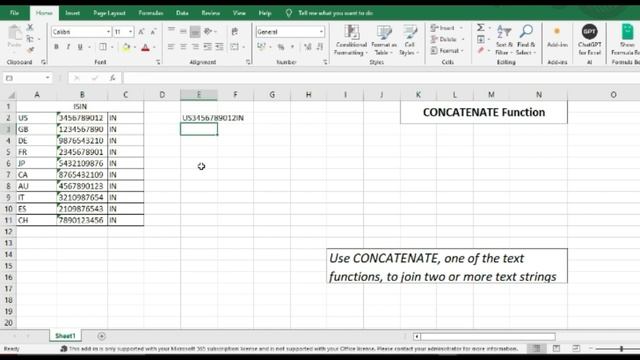640x360 pixels.
Task: Click the horizontal scrollbar
Action: (488, 336)
